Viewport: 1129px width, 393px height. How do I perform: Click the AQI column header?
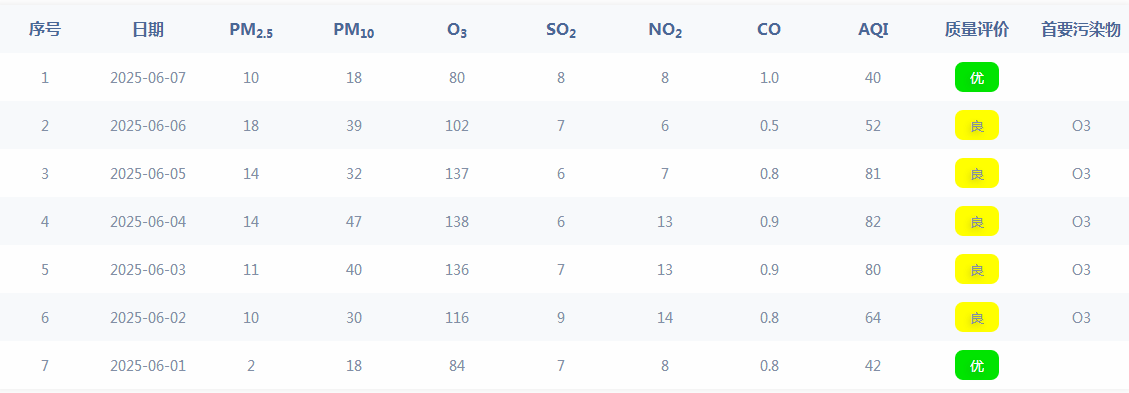coord(873,30)
